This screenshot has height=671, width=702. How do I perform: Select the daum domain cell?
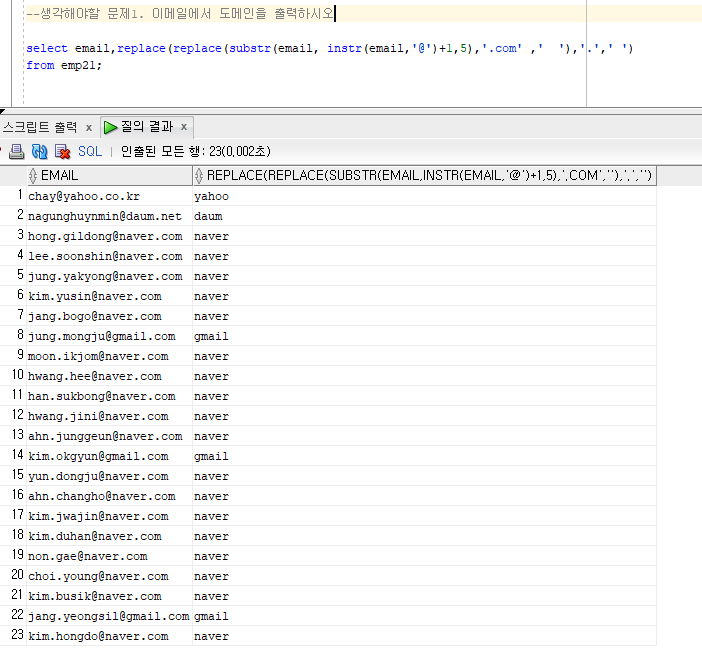click(x=208, y=216)
